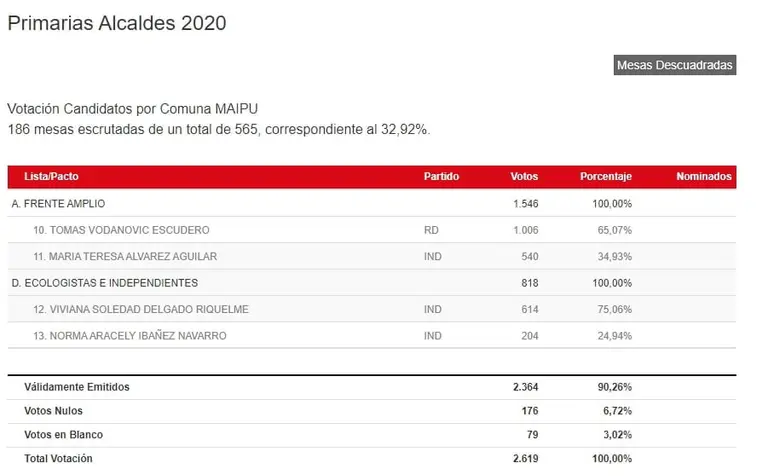Click the Primarias Alcaldes 2020 heading
The width and height of the screenshot is (768, 476).
point(117,24)
